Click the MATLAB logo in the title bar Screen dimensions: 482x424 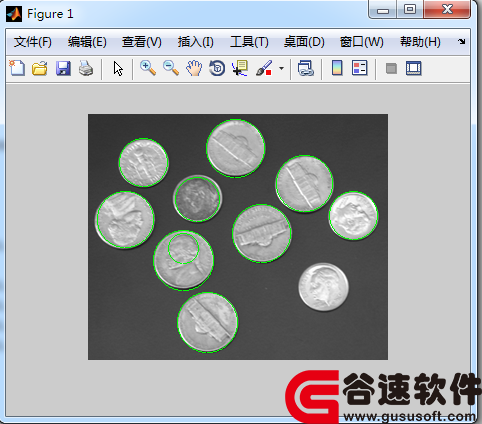pyautogui.click(x=14, y=14)
